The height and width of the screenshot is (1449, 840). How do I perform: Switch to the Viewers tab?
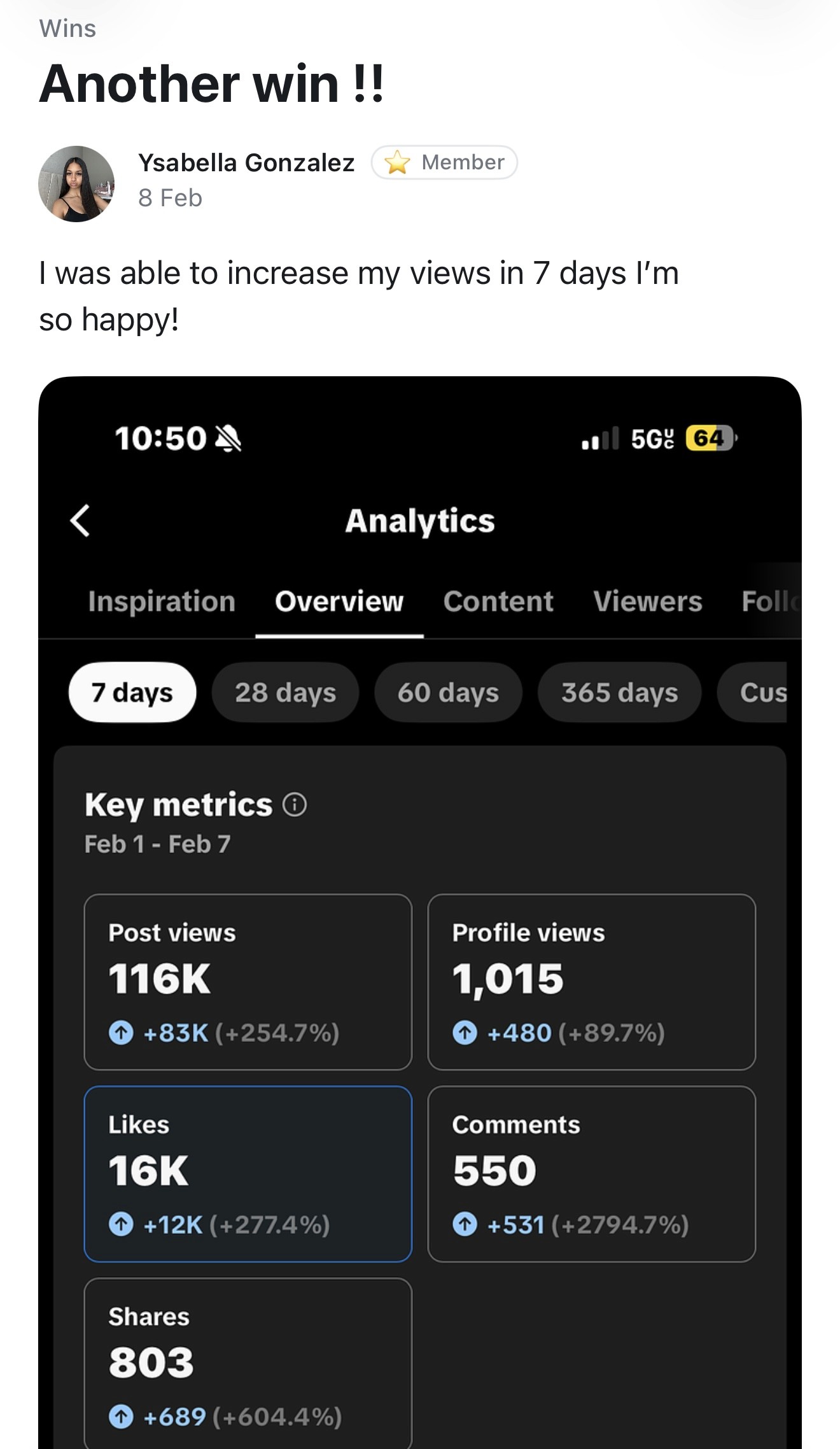point(648,602)
